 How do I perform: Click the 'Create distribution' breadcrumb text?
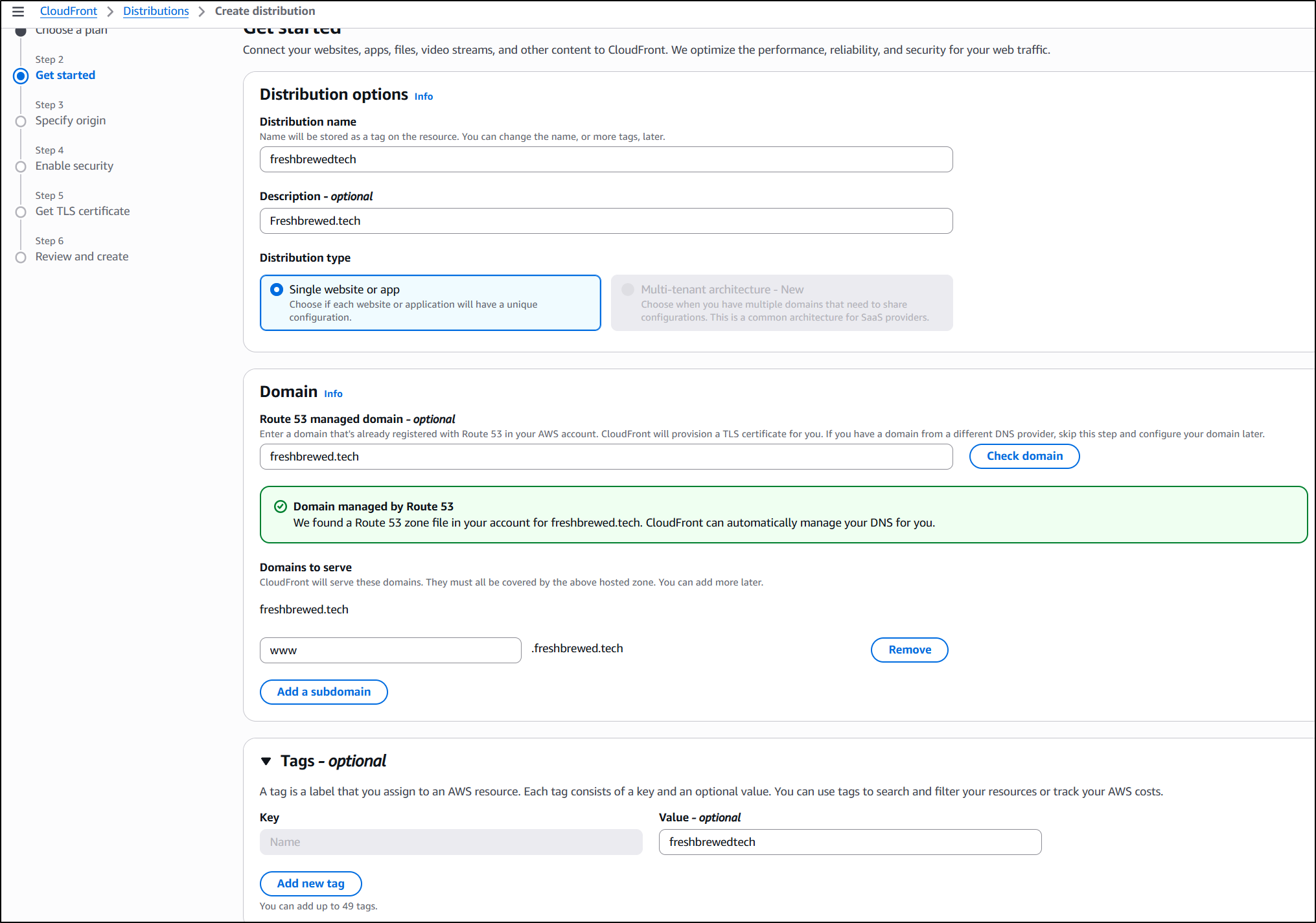[265, 11]
